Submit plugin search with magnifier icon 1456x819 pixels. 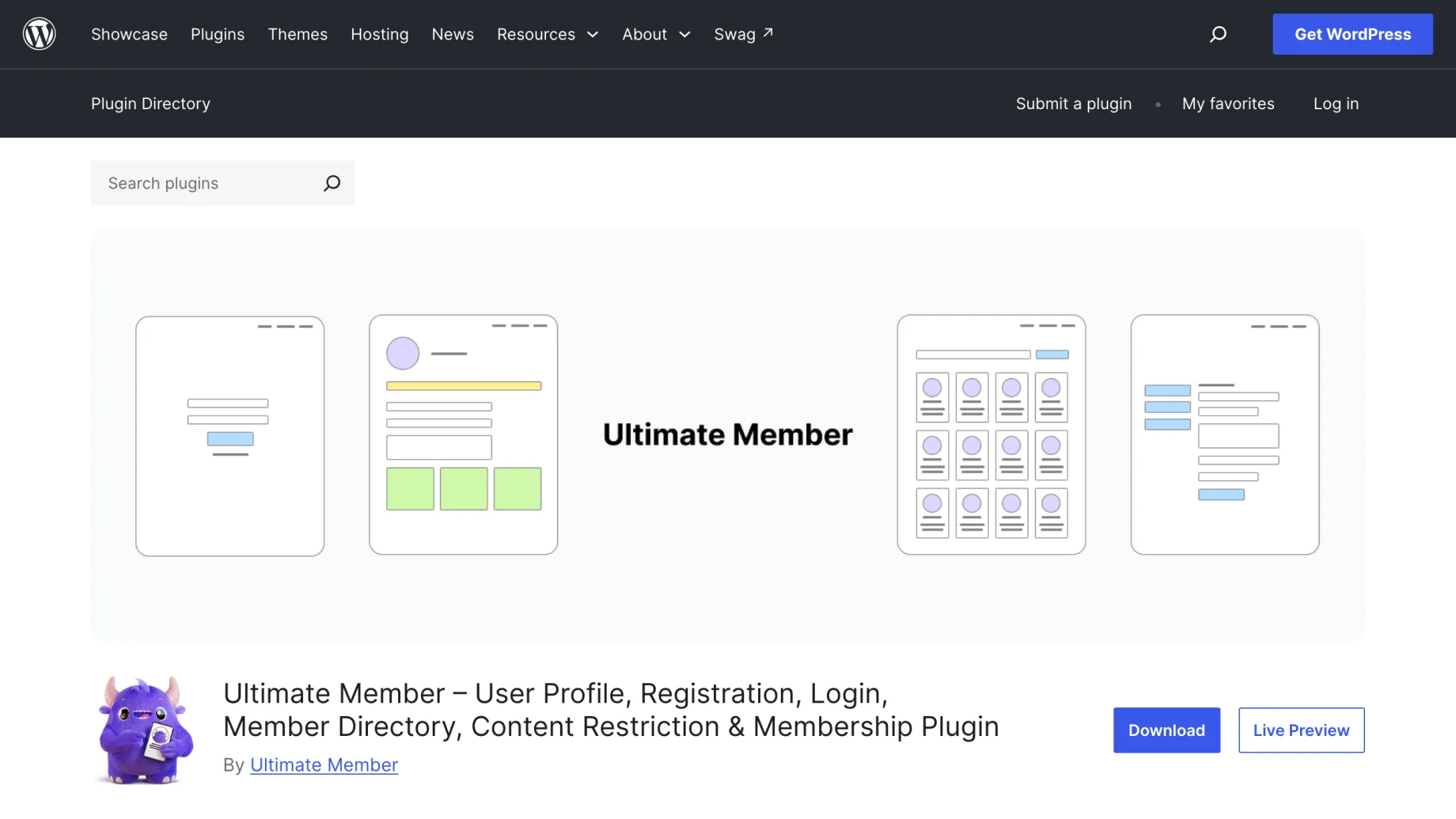tap(332, 184)
